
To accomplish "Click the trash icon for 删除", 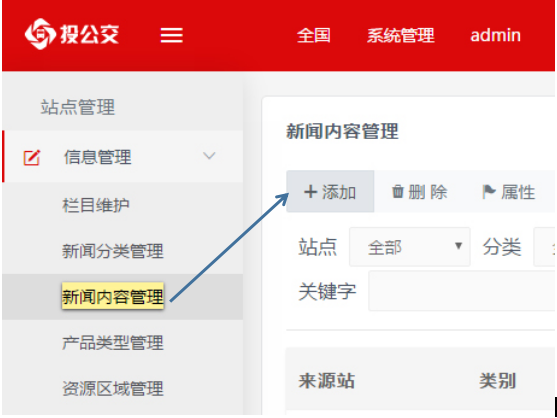I will pos(398,192).
